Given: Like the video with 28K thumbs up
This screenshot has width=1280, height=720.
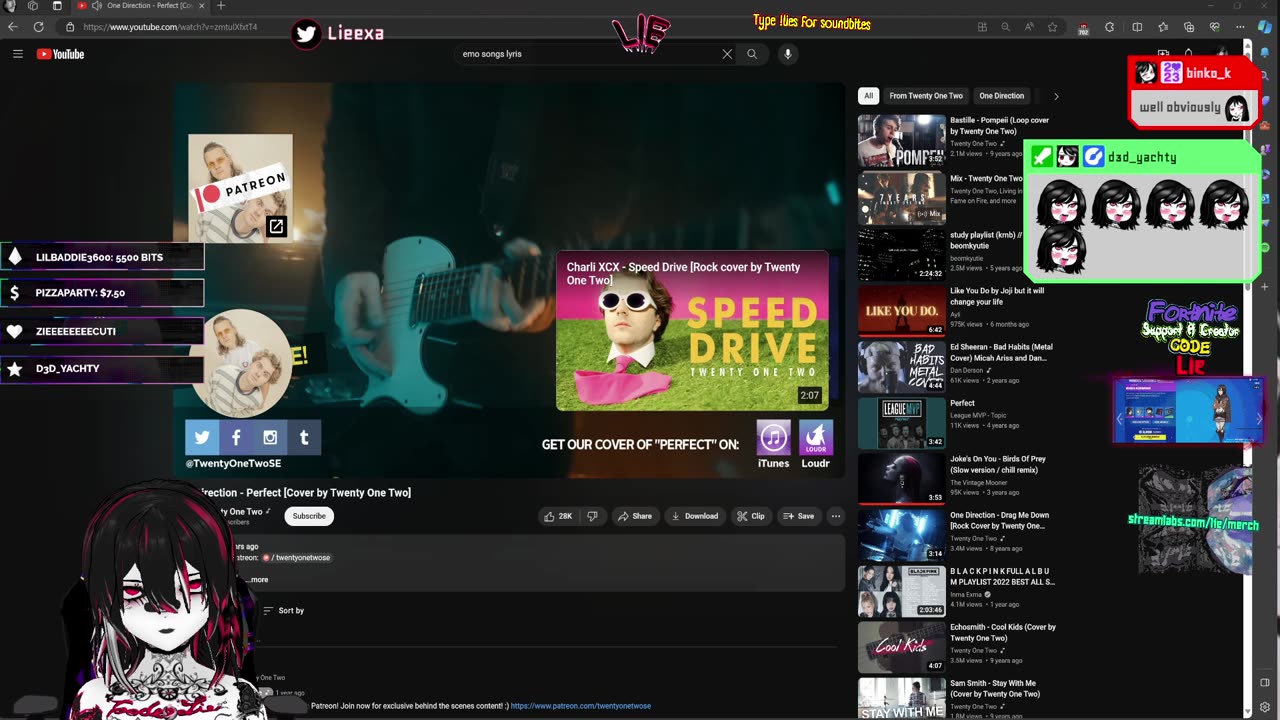Looking at the screenshot, I should tap(558, 516).
